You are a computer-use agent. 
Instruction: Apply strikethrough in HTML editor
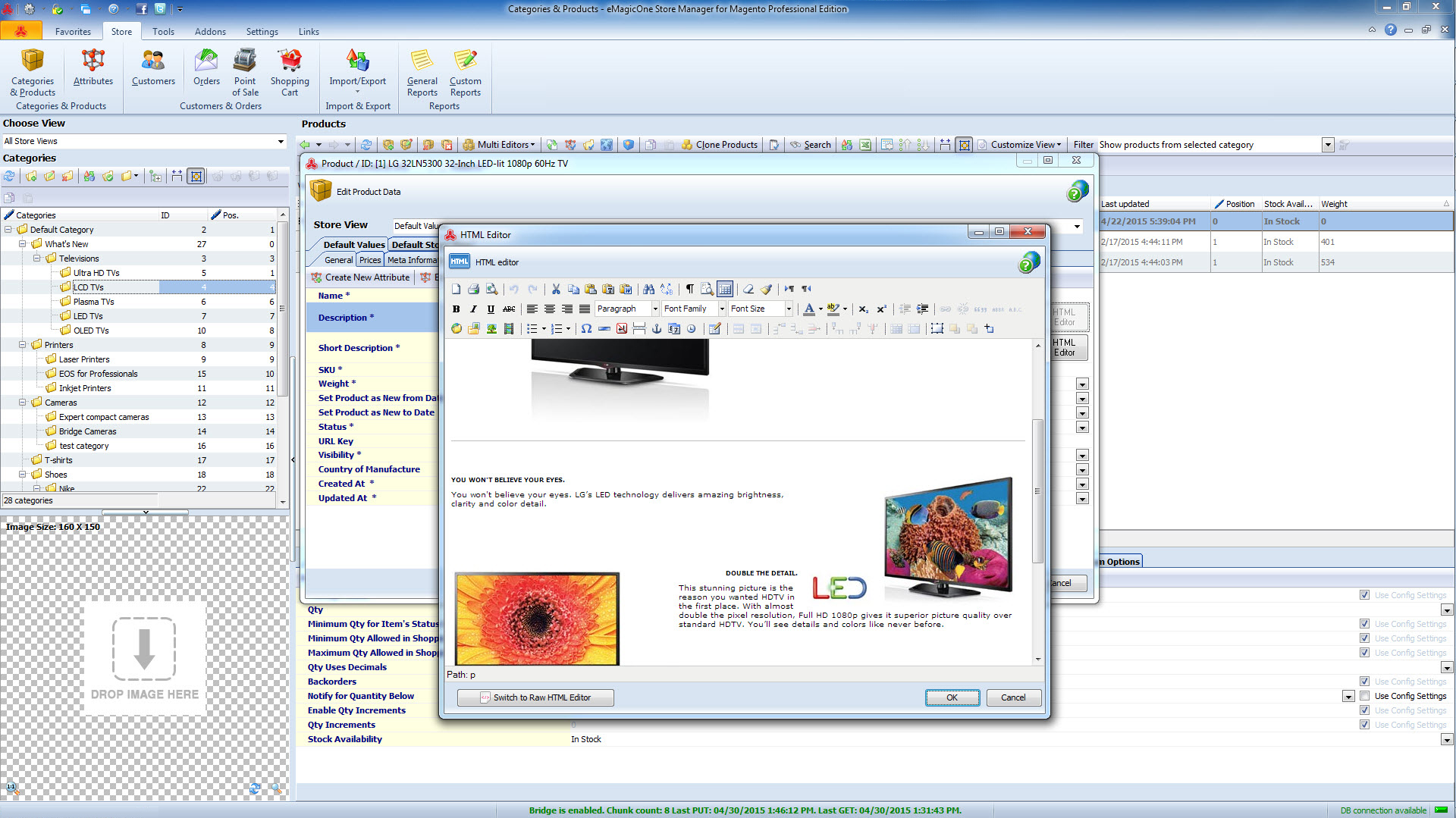(x=509, y=309)
